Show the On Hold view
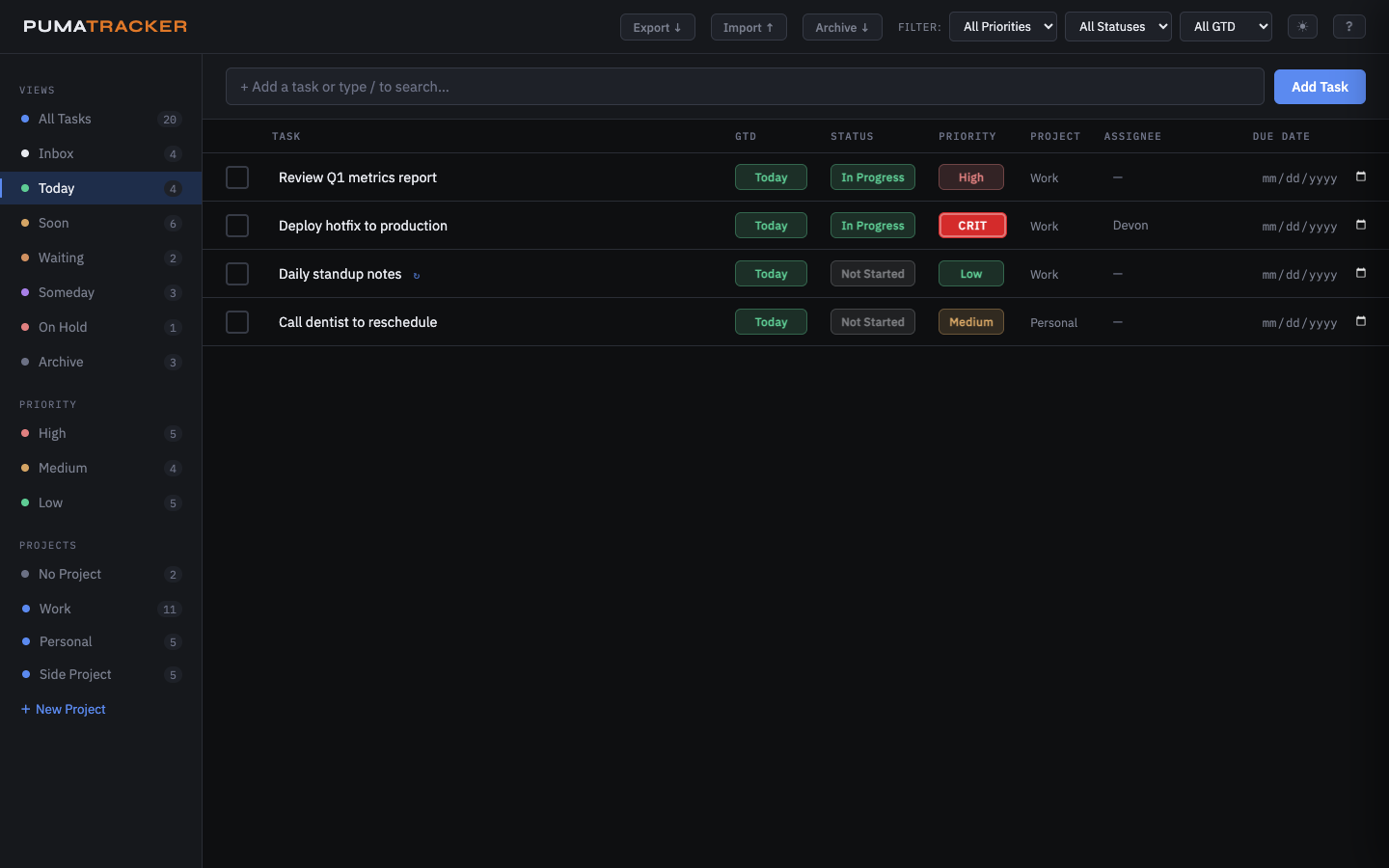The image size is (1389, 868). (100, 327)
